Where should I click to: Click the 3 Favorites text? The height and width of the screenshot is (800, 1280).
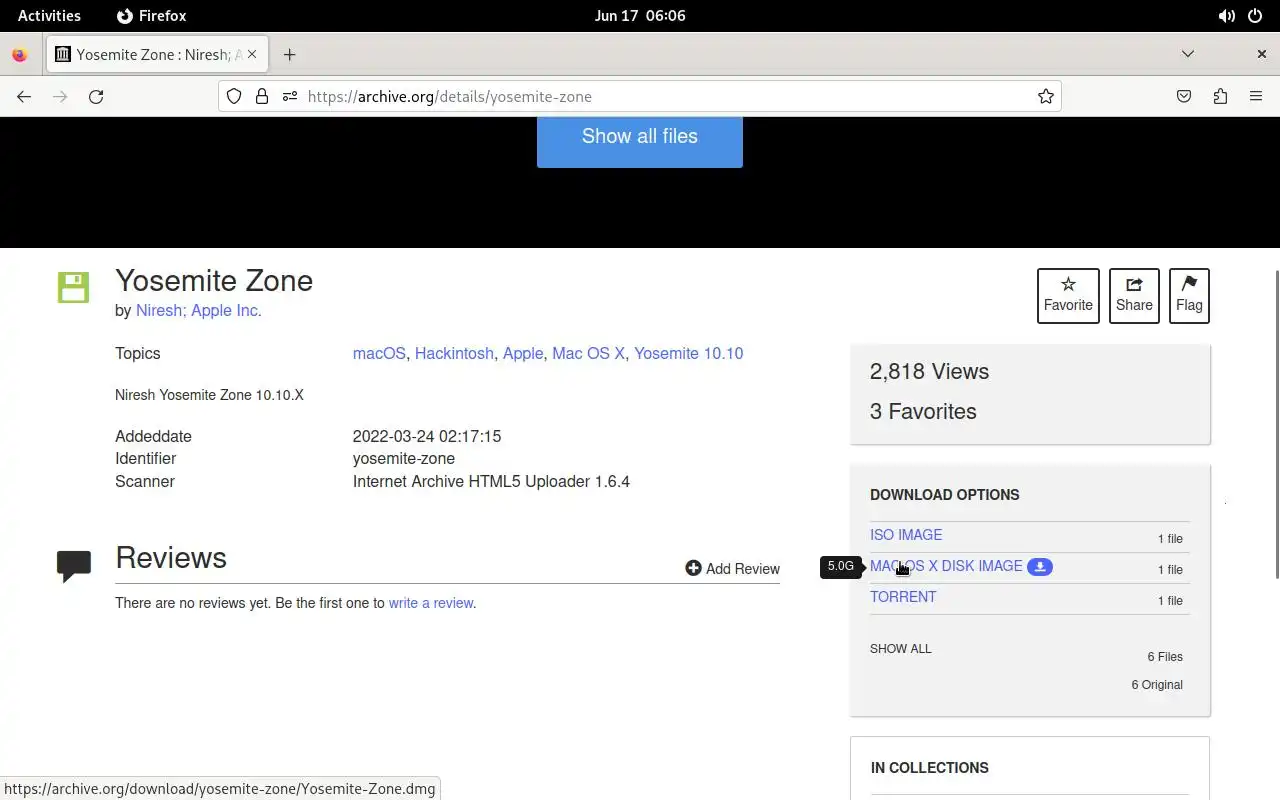coord(923,412)
